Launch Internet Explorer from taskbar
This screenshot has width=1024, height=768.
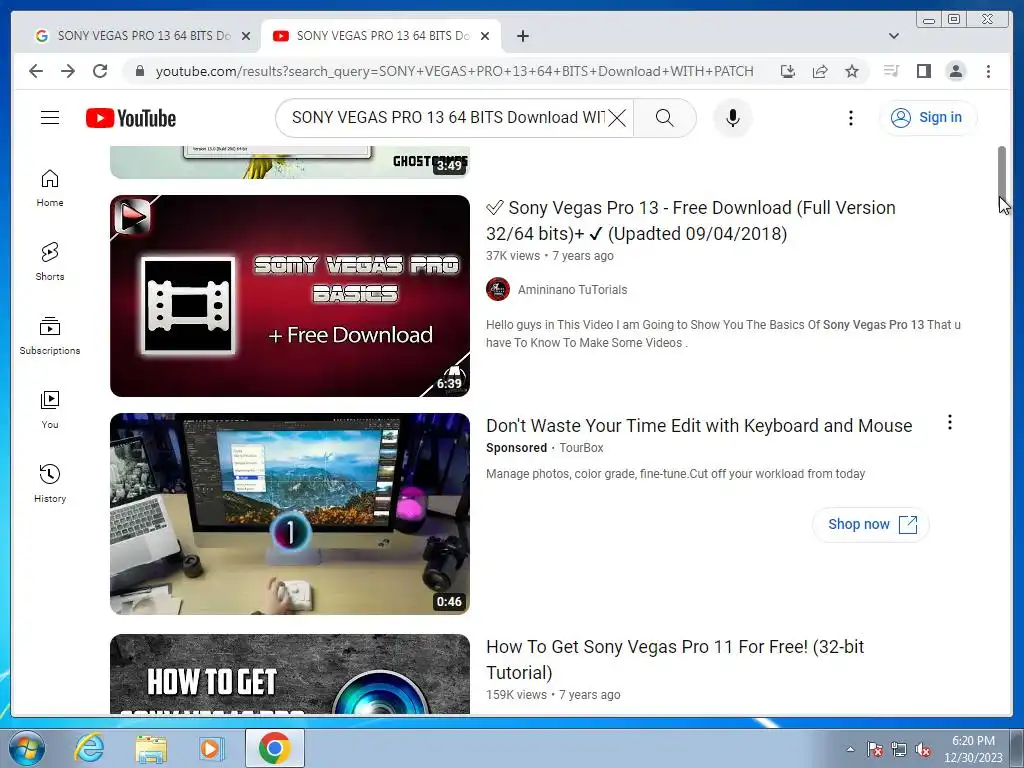89,748
